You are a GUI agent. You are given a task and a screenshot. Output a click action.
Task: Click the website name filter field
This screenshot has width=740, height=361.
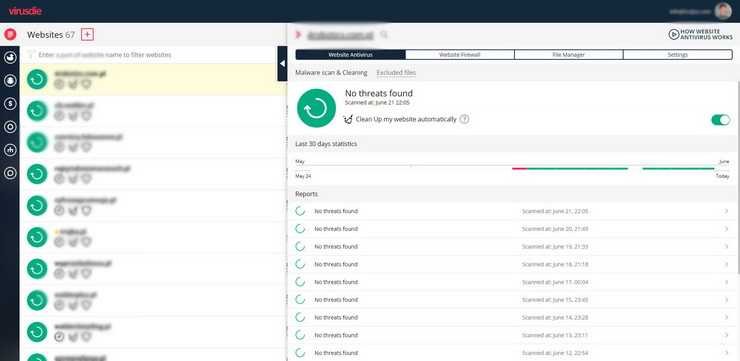(x=151, y=55)
